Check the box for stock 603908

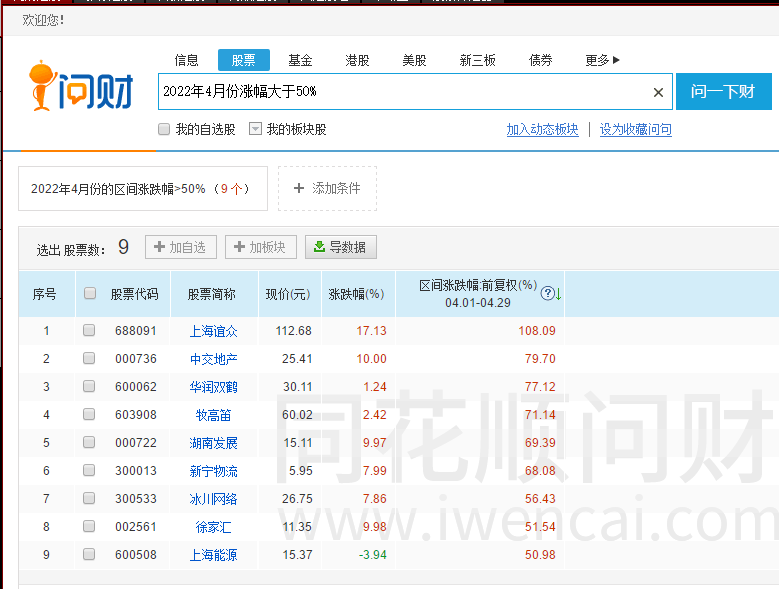tap(89, 414)
